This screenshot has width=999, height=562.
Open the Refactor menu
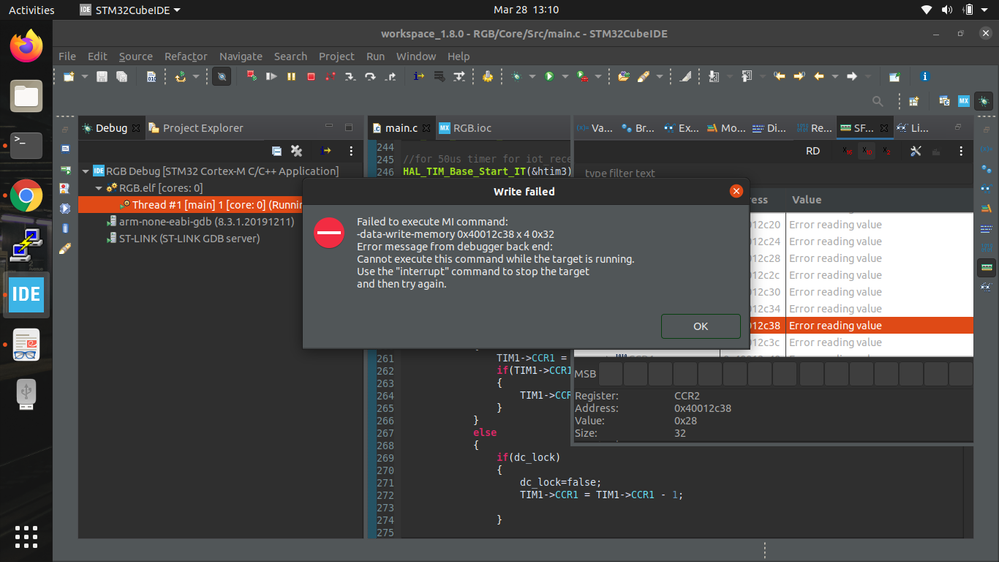(185, 56)
